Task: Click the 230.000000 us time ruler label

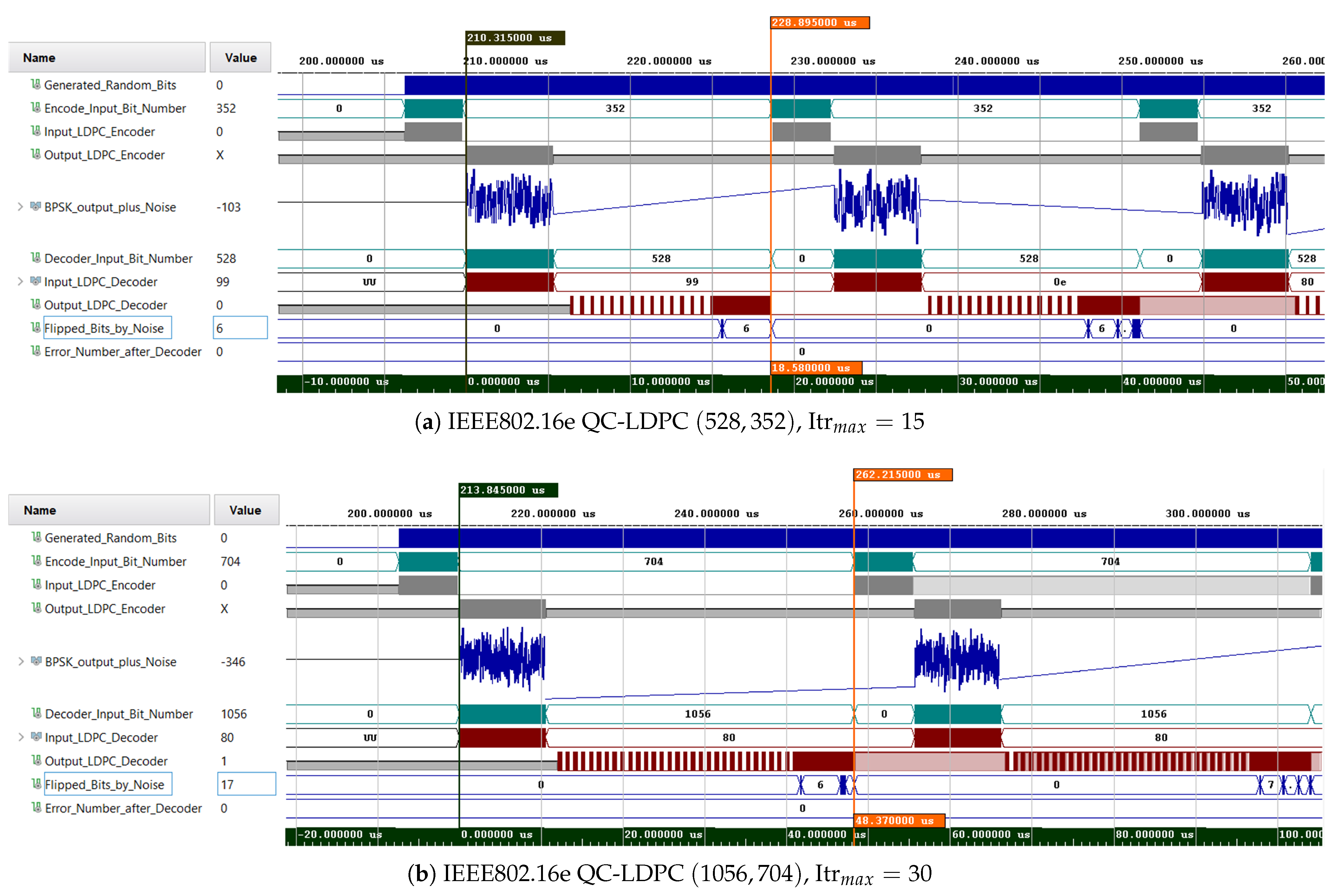Action: pos(833,61)
